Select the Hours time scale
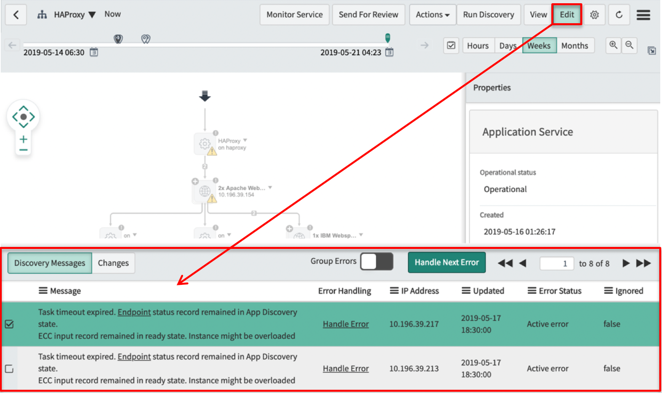The height and width of the screenshot is (393, 662). pos(478,46)
